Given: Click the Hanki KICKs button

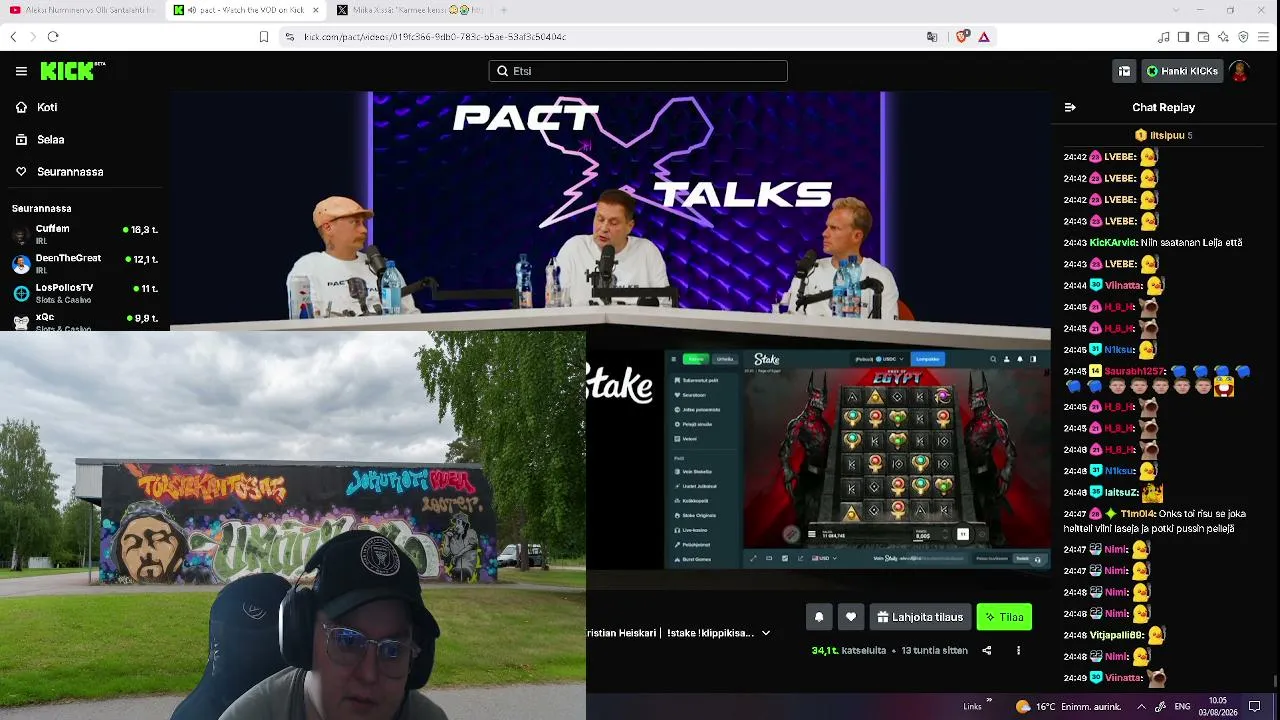Looking at the screenshot, I should pyautogui.click(x=1182, y=71).
